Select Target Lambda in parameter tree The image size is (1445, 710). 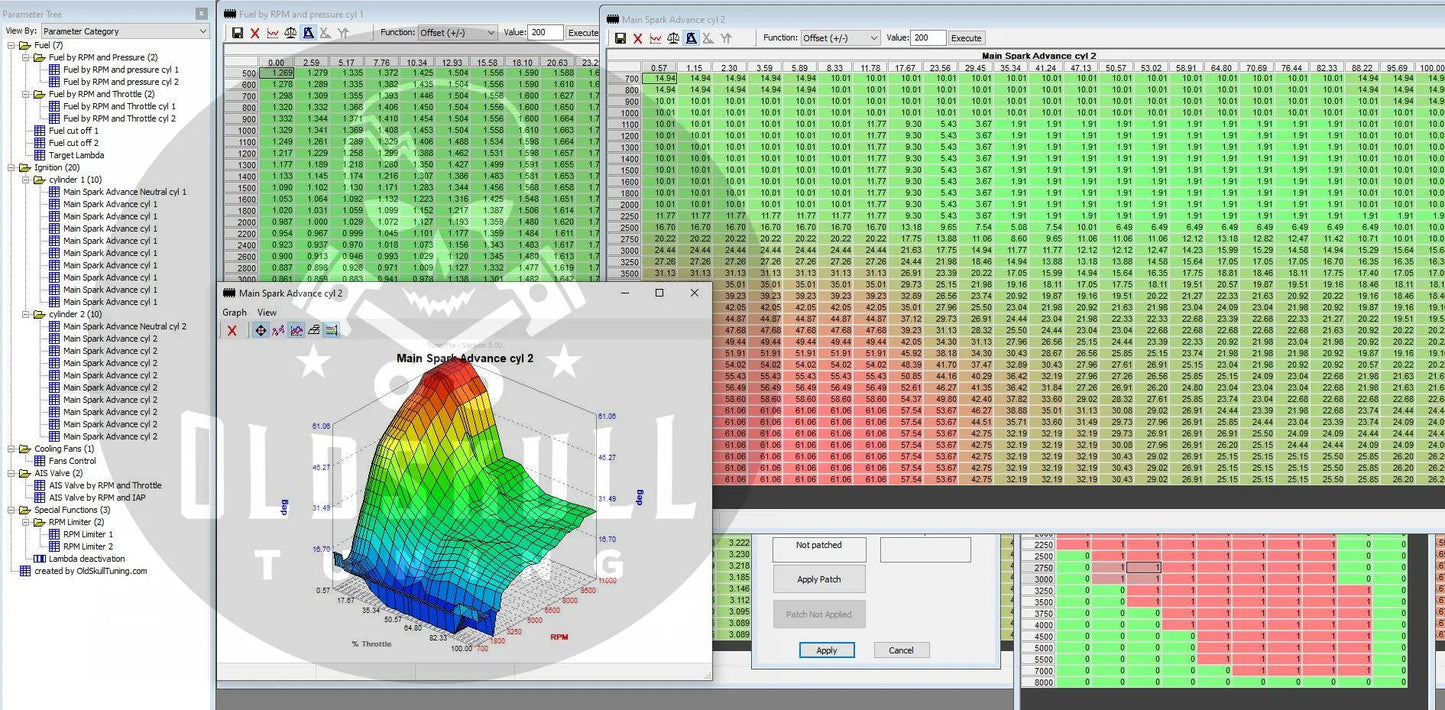(76, 155)
